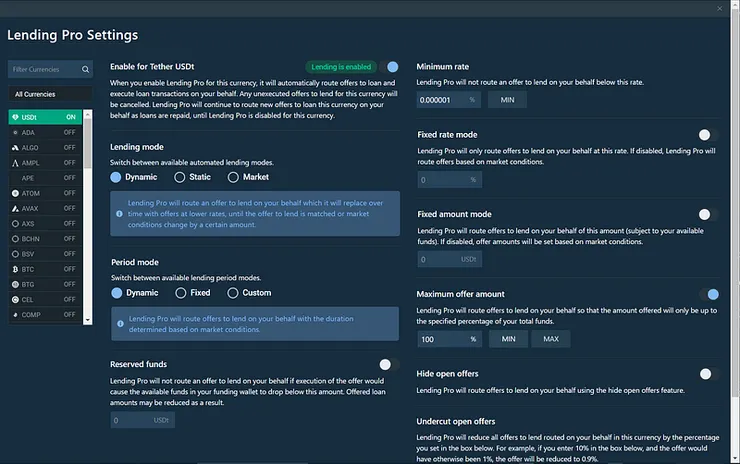Click the USDt diamond currency icon
Viewport: 740px width, 464px height.
pos(15,117)
